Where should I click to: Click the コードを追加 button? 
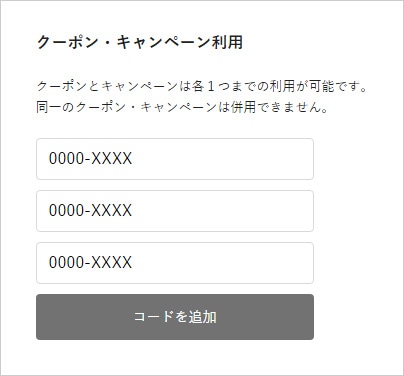click(x=175, y=317)
